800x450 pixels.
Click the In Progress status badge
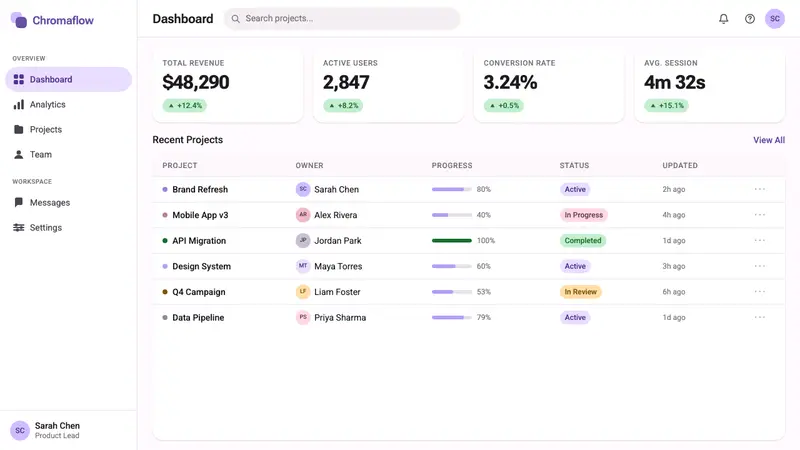(584, 215)
